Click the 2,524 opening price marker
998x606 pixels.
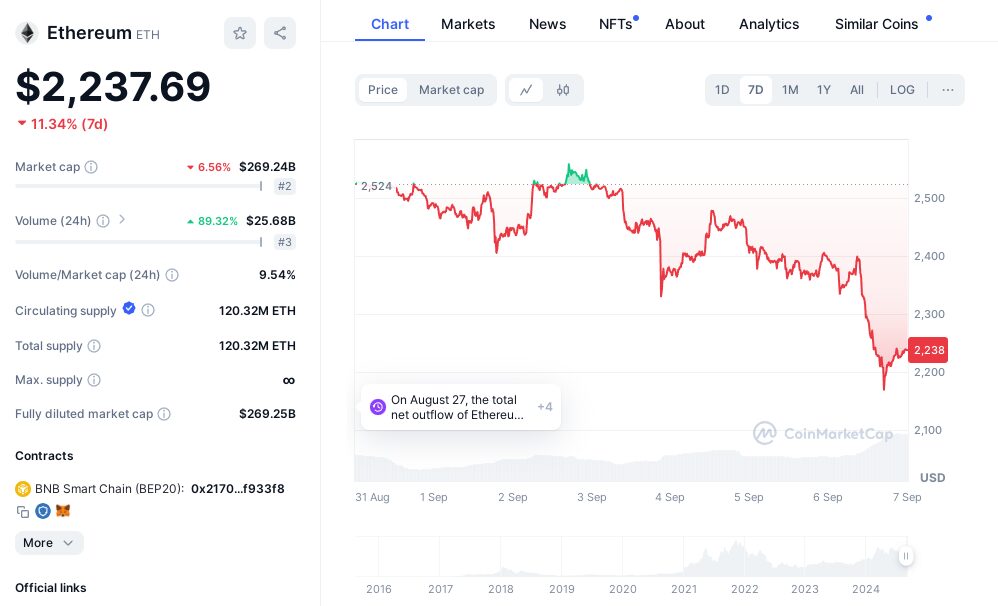pos(376,186)
